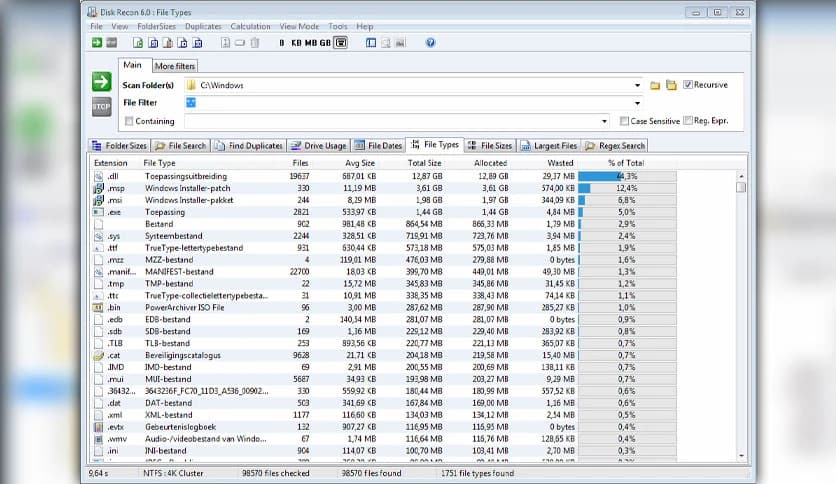Stop the scan with the large STOP button
The height and width of the screenshot is (484, 836).
(101, 107)
